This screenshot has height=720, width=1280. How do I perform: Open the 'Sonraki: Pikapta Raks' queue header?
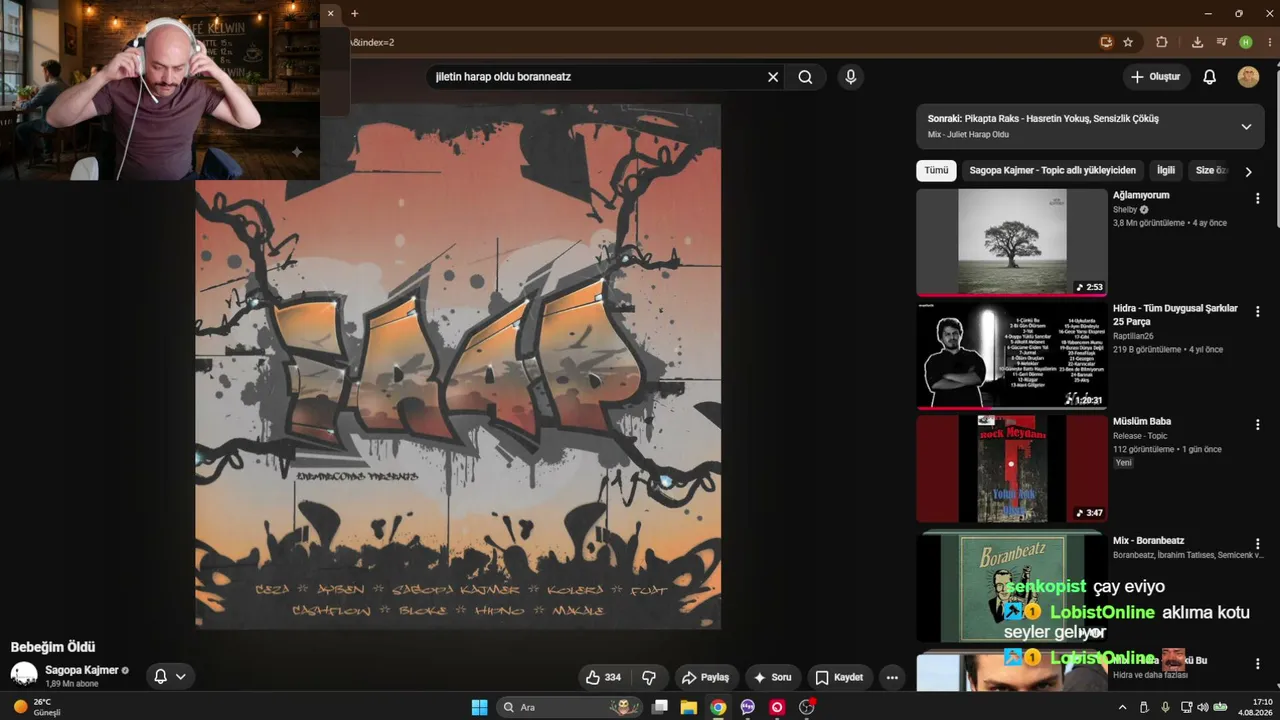pos(1090,126)
